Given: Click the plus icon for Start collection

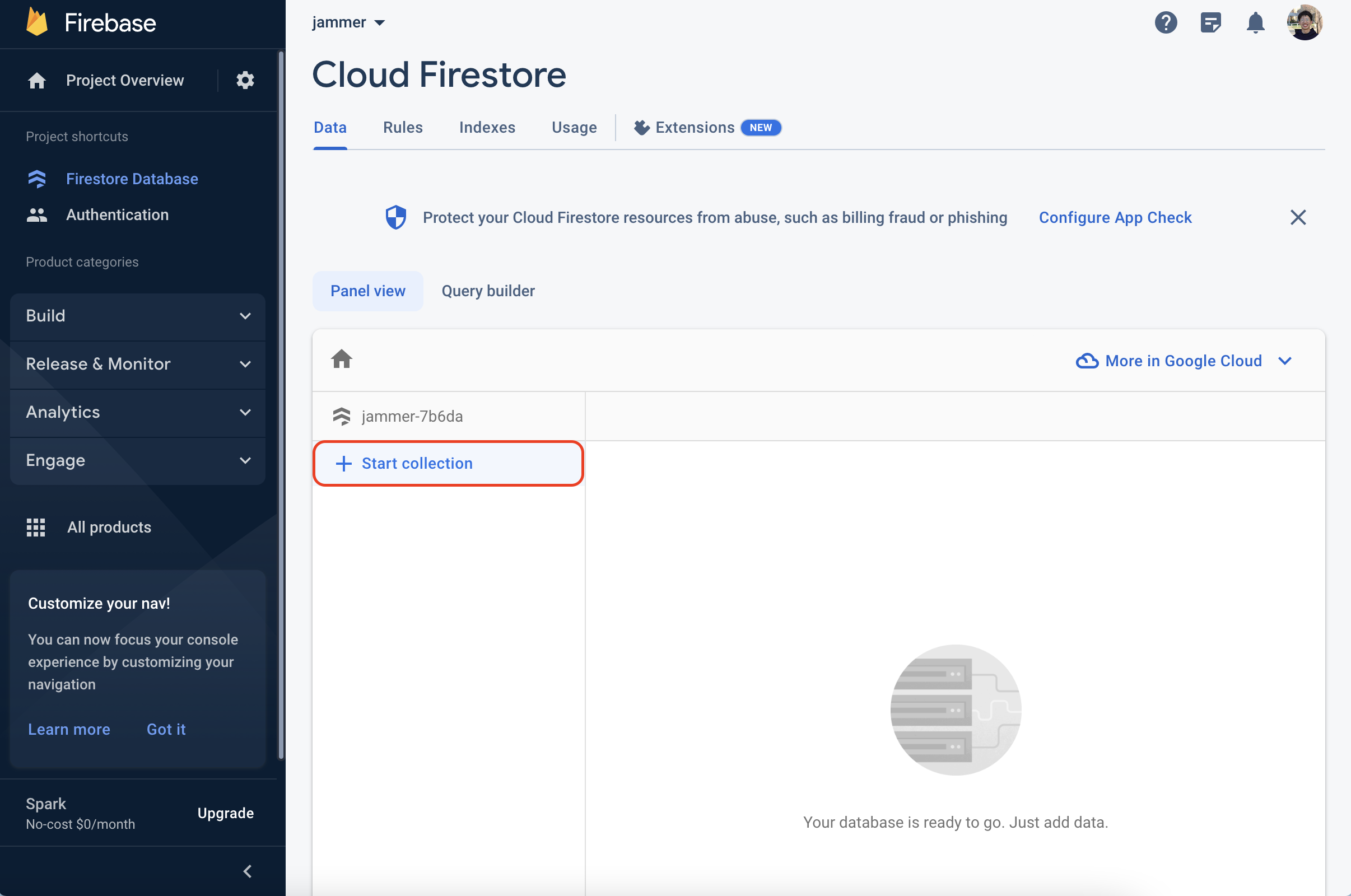Looking at the screenshot, I should (x=343, y=464).
